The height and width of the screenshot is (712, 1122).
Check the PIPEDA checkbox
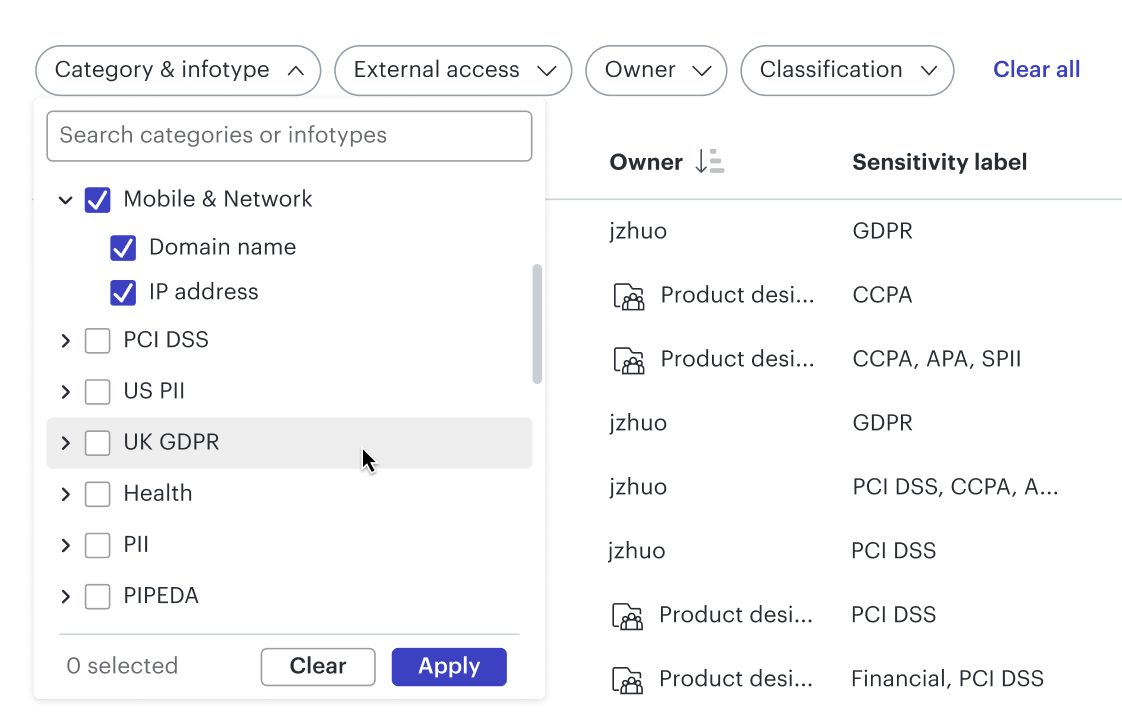(97, 596)
